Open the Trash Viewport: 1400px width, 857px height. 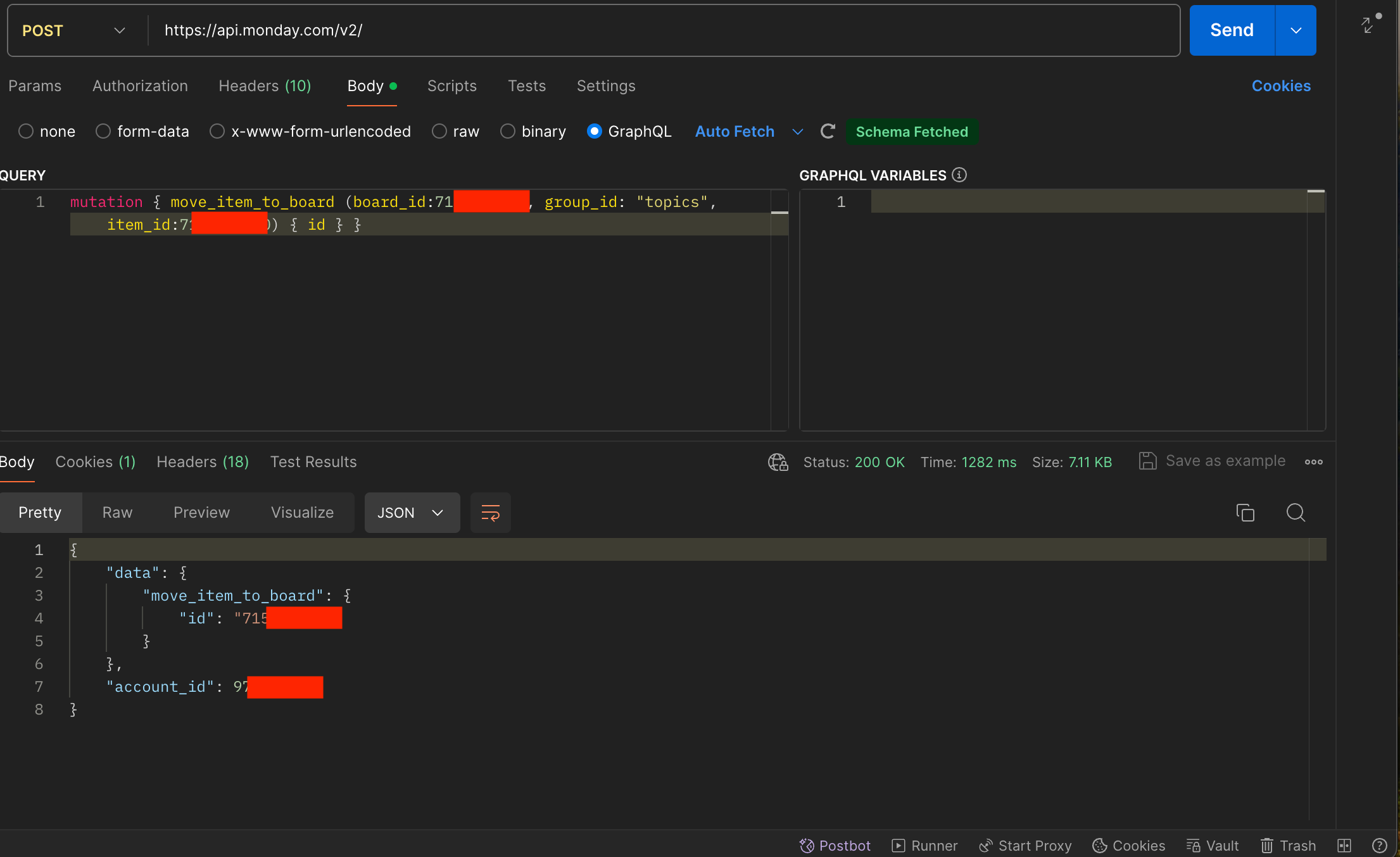click(1288, 846)
